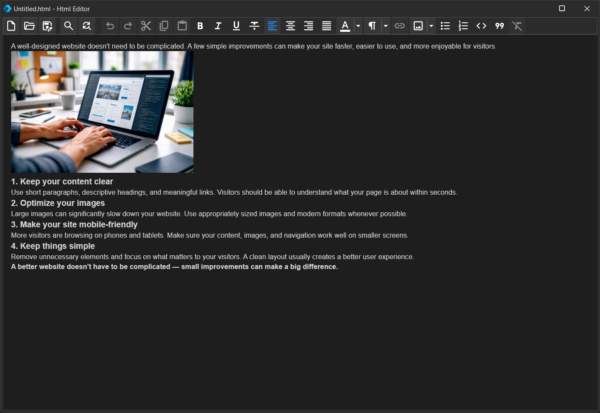Click the paragraph starting 'Use short paragraphs'
The image size is (600, 413).
pos(234,192)
